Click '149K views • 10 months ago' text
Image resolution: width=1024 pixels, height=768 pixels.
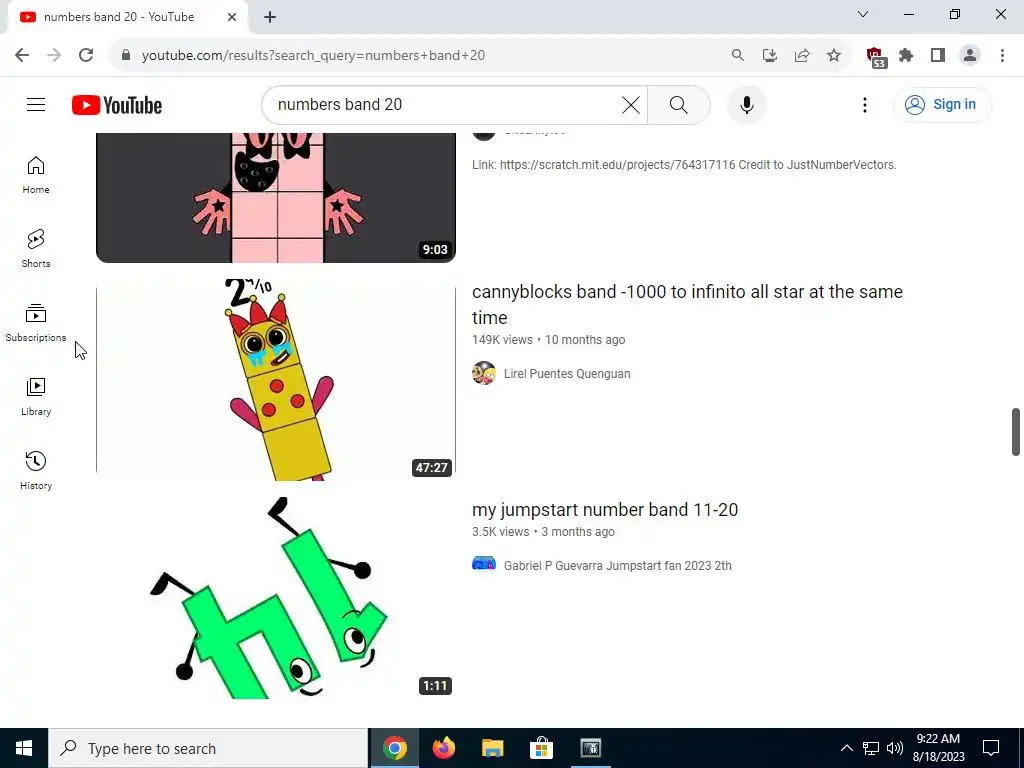549,340
